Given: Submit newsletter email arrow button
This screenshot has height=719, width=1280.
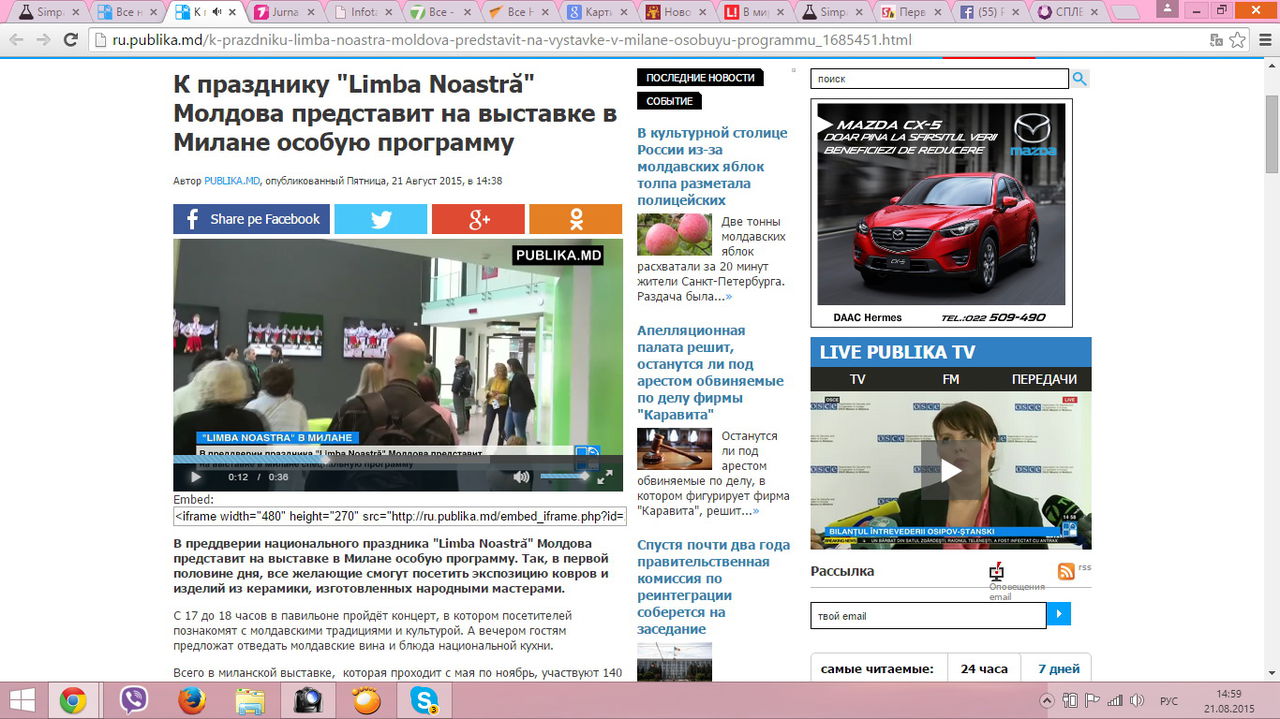Looking at the screenshot, I should (1059, 614).
